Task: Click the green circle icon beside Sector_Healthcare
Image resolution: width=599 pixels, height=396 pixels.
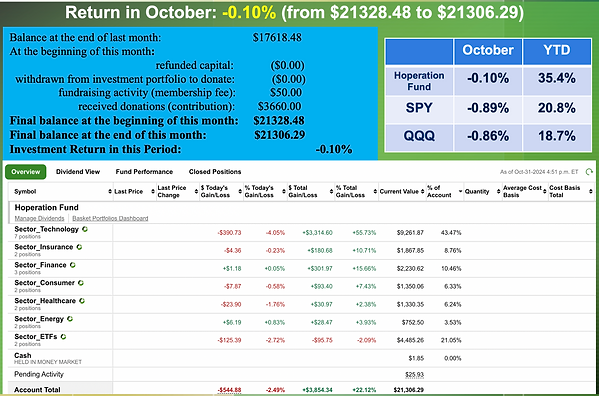Action: (x=82, y=301)
